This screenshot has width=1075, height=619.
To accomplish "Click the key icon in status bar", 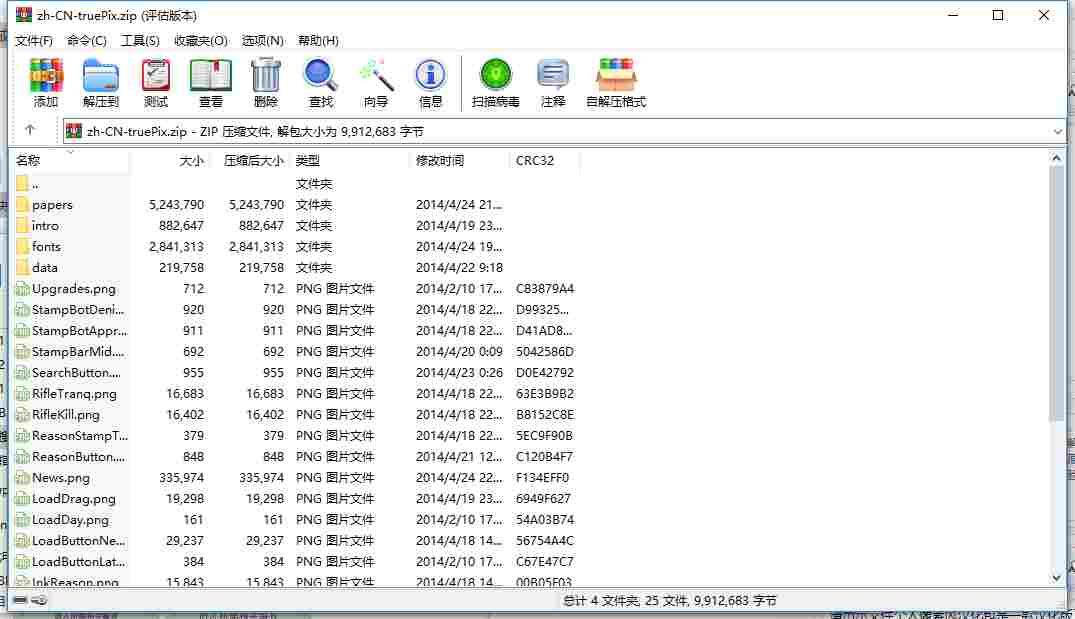I will click(x=40, y=600).
